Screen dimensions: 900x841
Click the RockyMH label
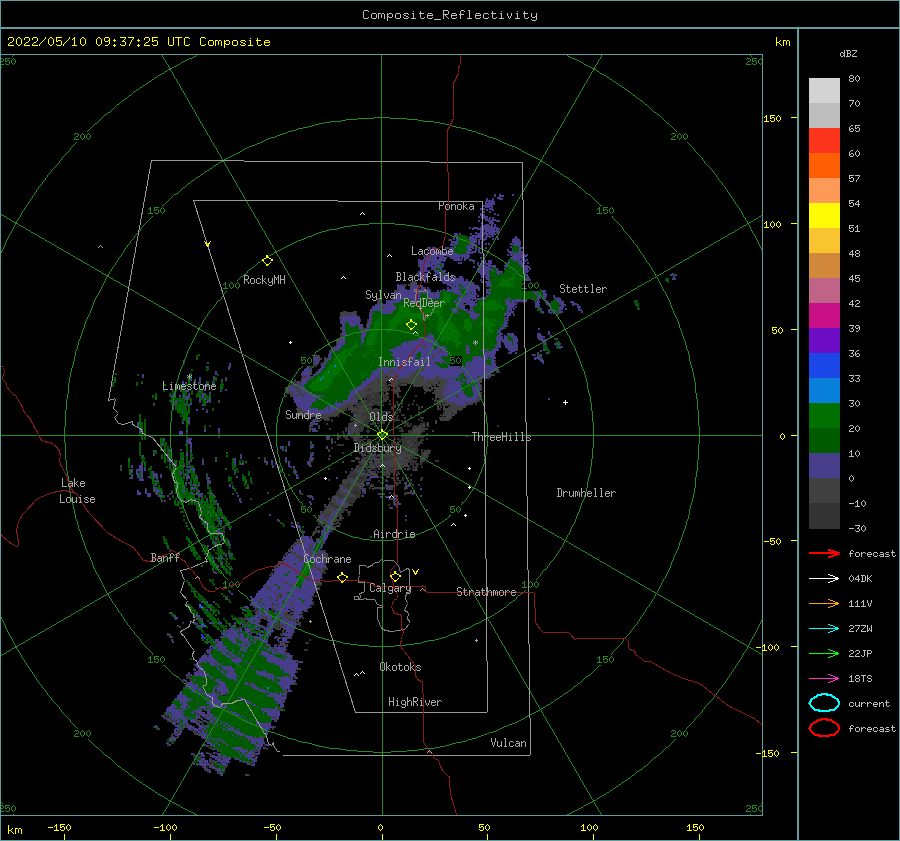264,280
